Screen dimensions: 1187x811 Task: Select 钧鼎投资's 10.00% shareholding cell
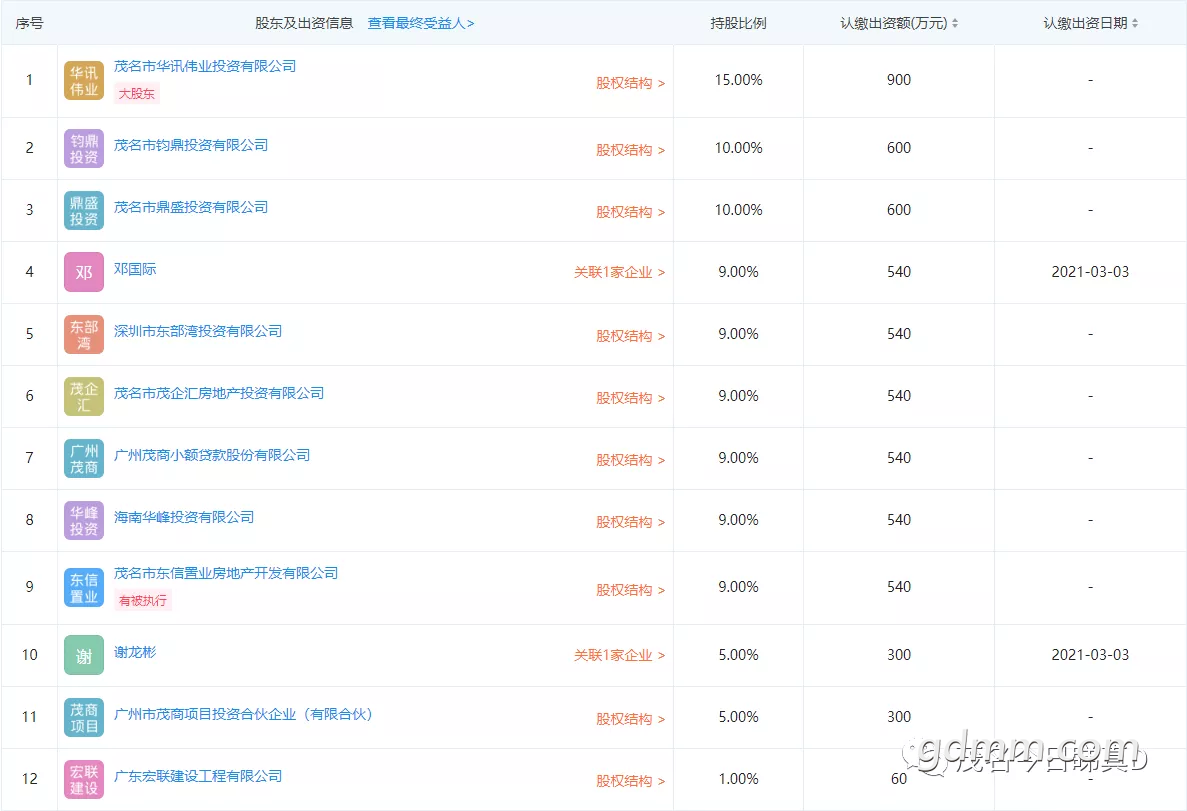738,148
